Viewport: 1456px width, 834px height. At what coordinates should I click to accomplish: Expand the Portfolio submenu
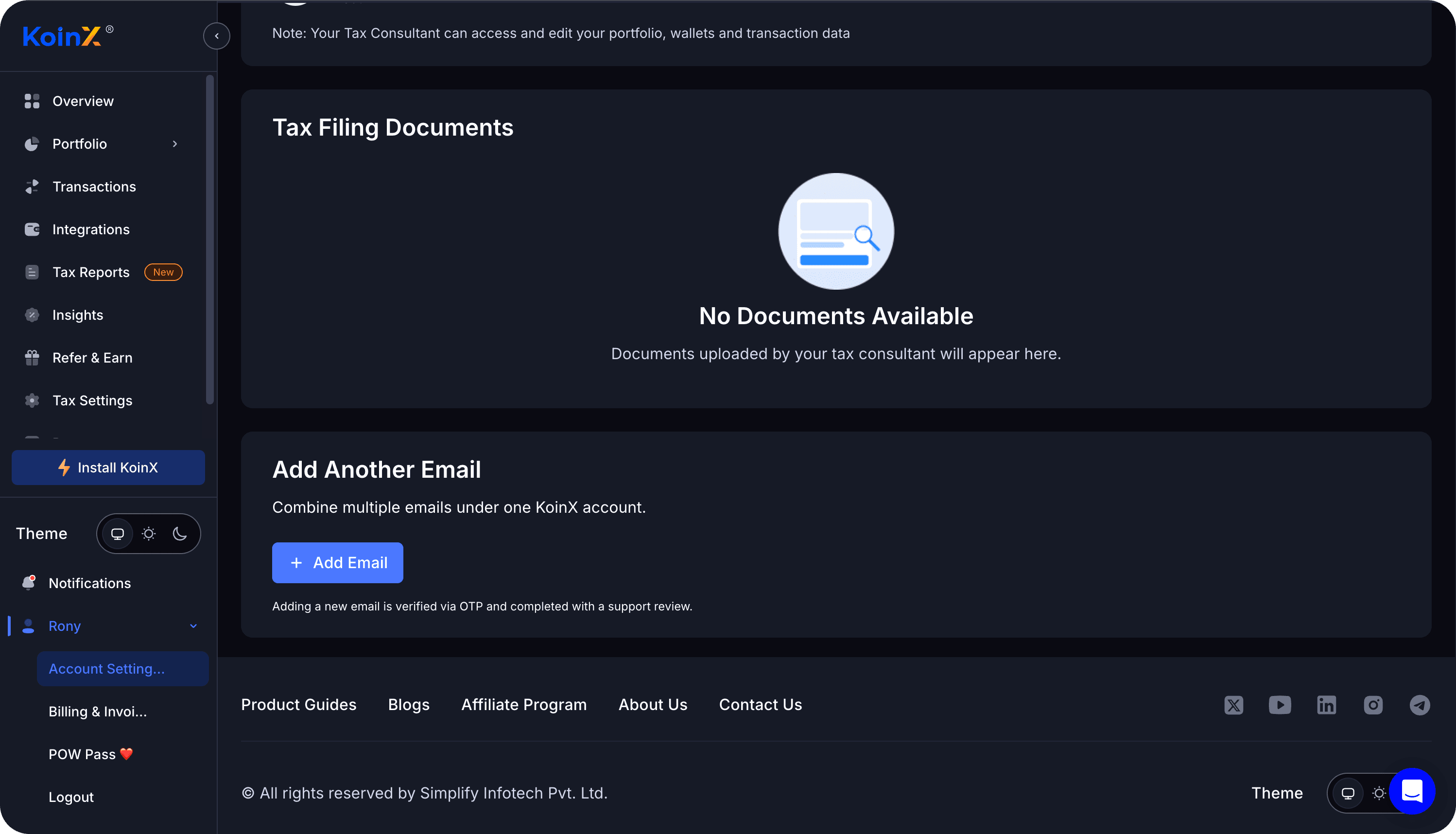pos(174,144)
